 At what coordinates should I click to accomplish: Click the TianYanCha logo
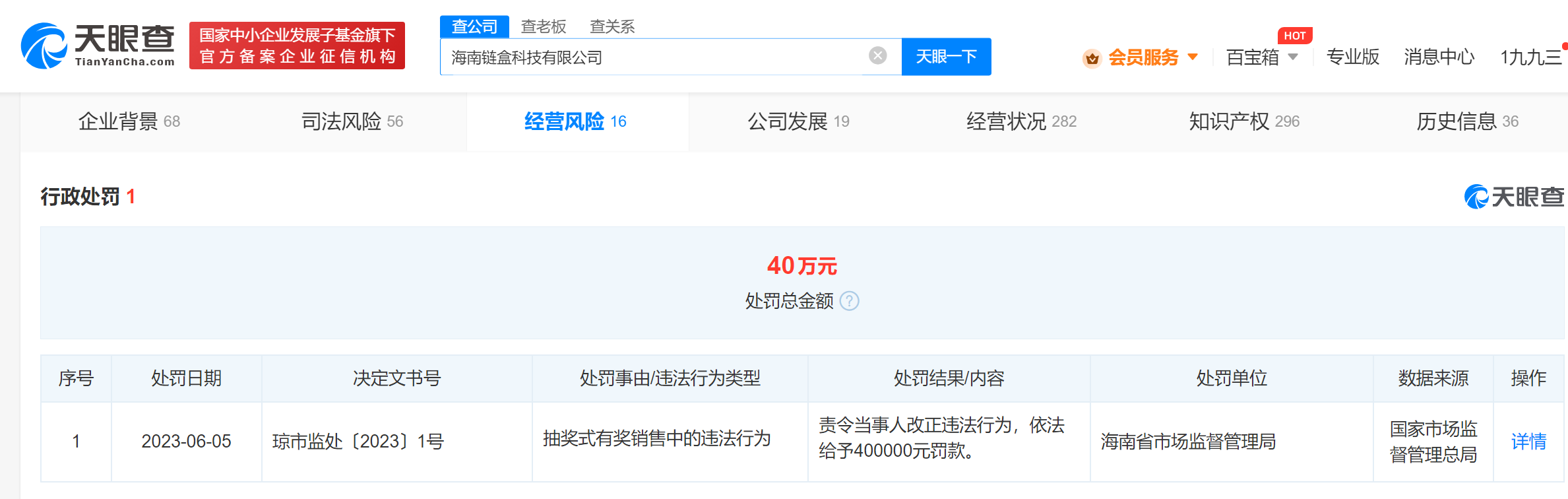[98, 46]
